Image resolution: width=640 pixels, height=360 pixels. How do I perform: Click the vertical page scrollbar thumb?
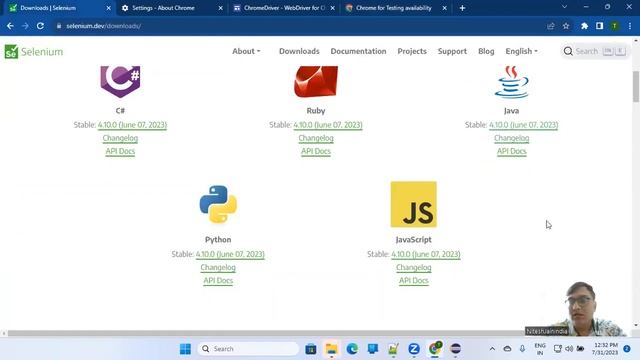pyautogui.click(x=636, y=87)
